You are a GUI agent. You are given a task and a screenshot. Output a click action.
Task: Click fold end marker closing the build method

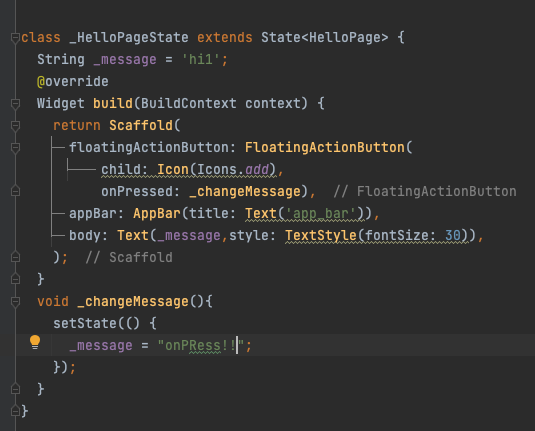pyautogui.click(x=15, y=279)
